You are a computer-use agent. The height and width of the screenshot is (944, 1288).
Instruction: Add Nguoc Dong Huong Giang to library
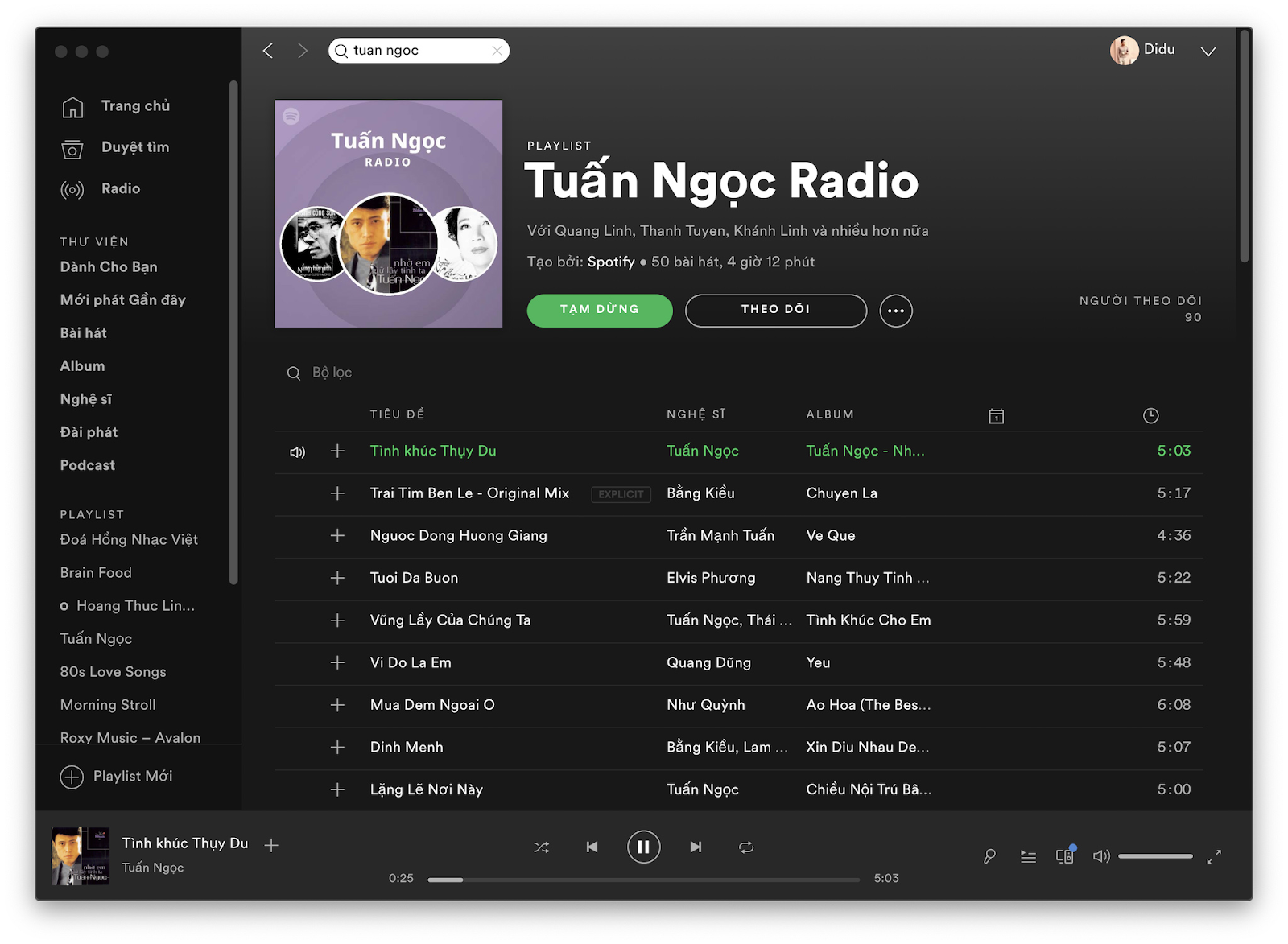(338, 535)
